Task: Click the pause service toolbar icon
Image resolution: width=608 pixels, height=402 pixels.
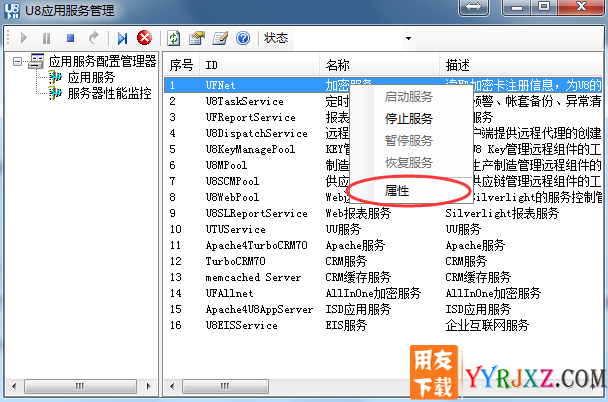Action: pyautogui.click(x=47, y=38)
